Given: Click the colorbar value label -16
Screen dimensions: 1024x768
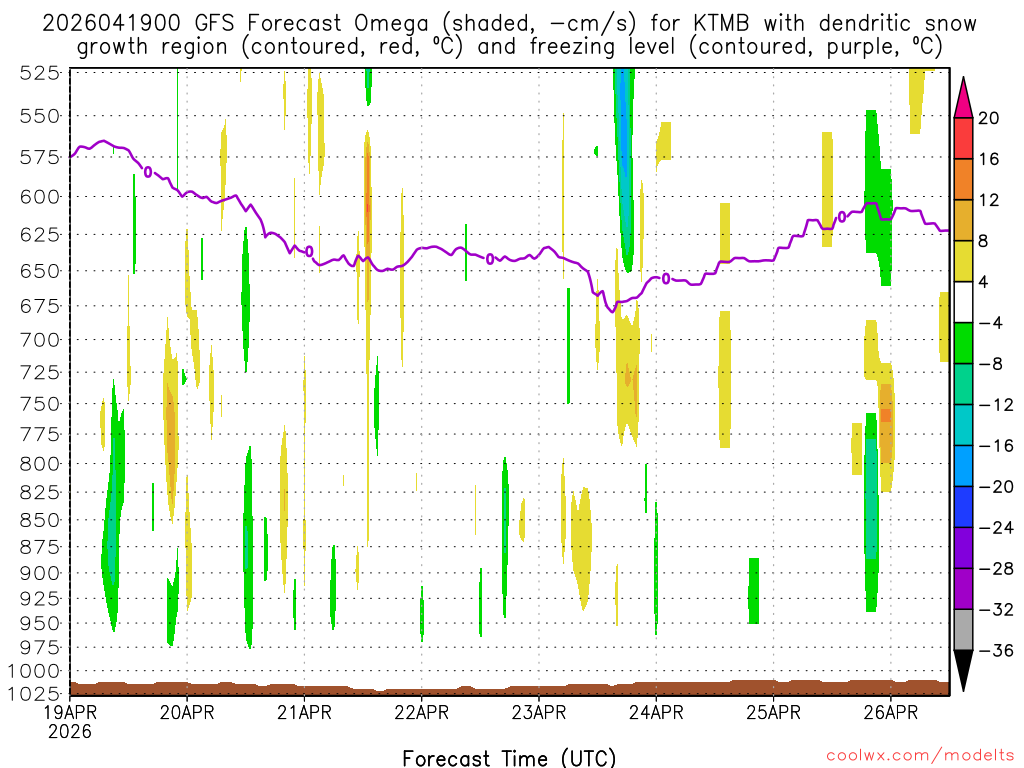Looking at the screenshot, I should 997,446.
